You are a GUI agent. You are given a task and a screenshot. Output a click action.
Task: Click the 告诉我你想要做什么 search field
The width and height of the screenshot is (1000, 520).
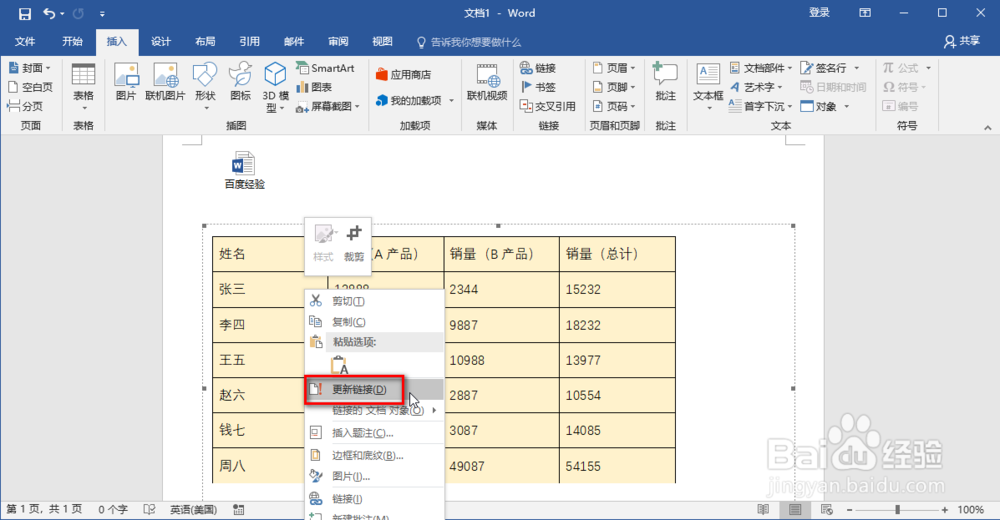point(469,42)
